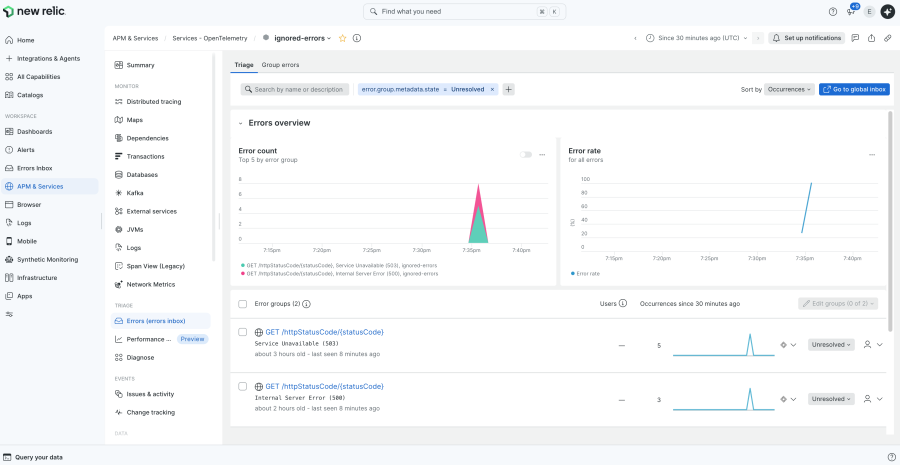Open the feedback comment icon in header
900x465 pixels.
tap(855, 38)
